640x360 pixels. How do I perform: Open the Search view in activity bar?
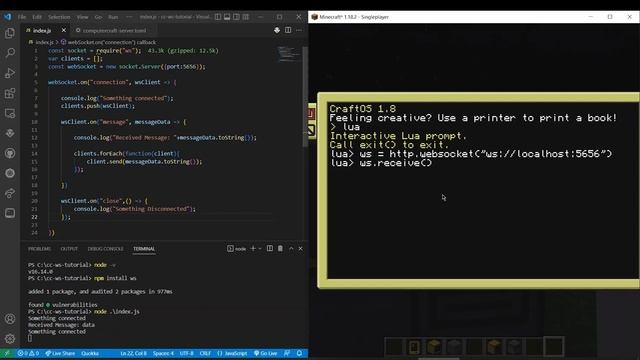pyautogui.click(x=10, y=53)
